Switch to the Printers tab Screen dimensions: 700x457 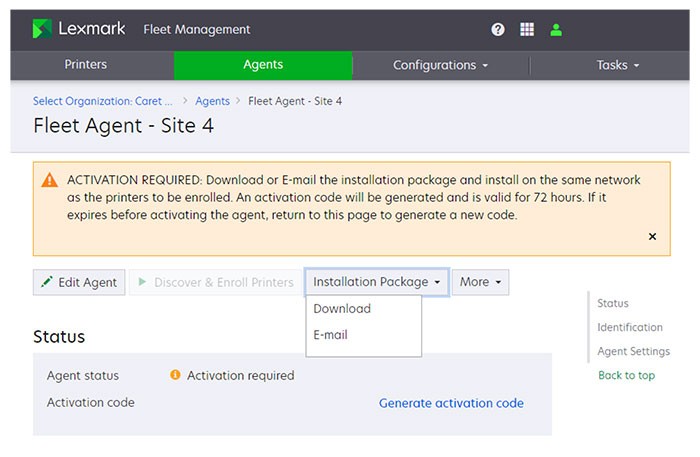86,65
